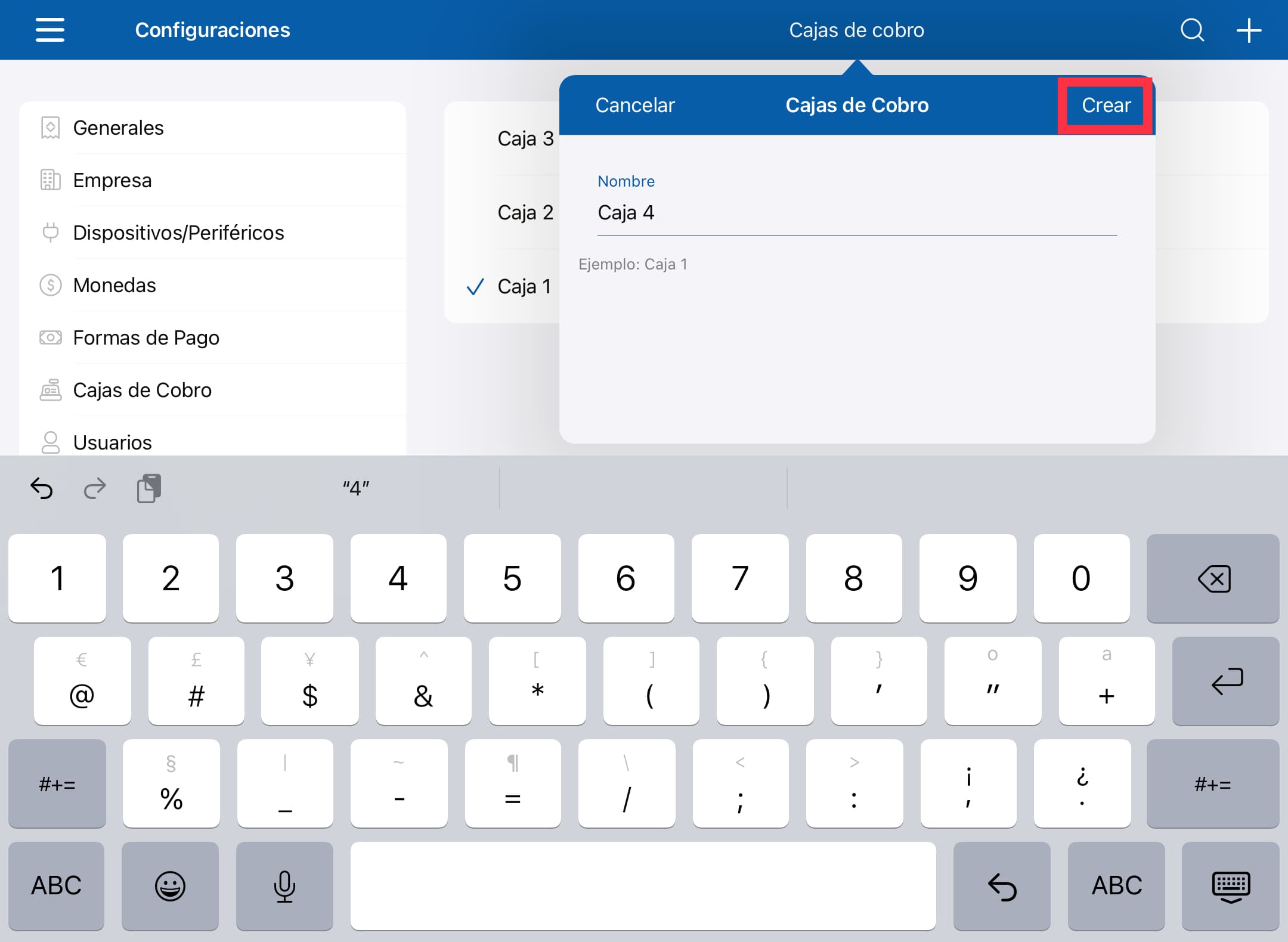Tap the 4 key

tap(398, 578)
